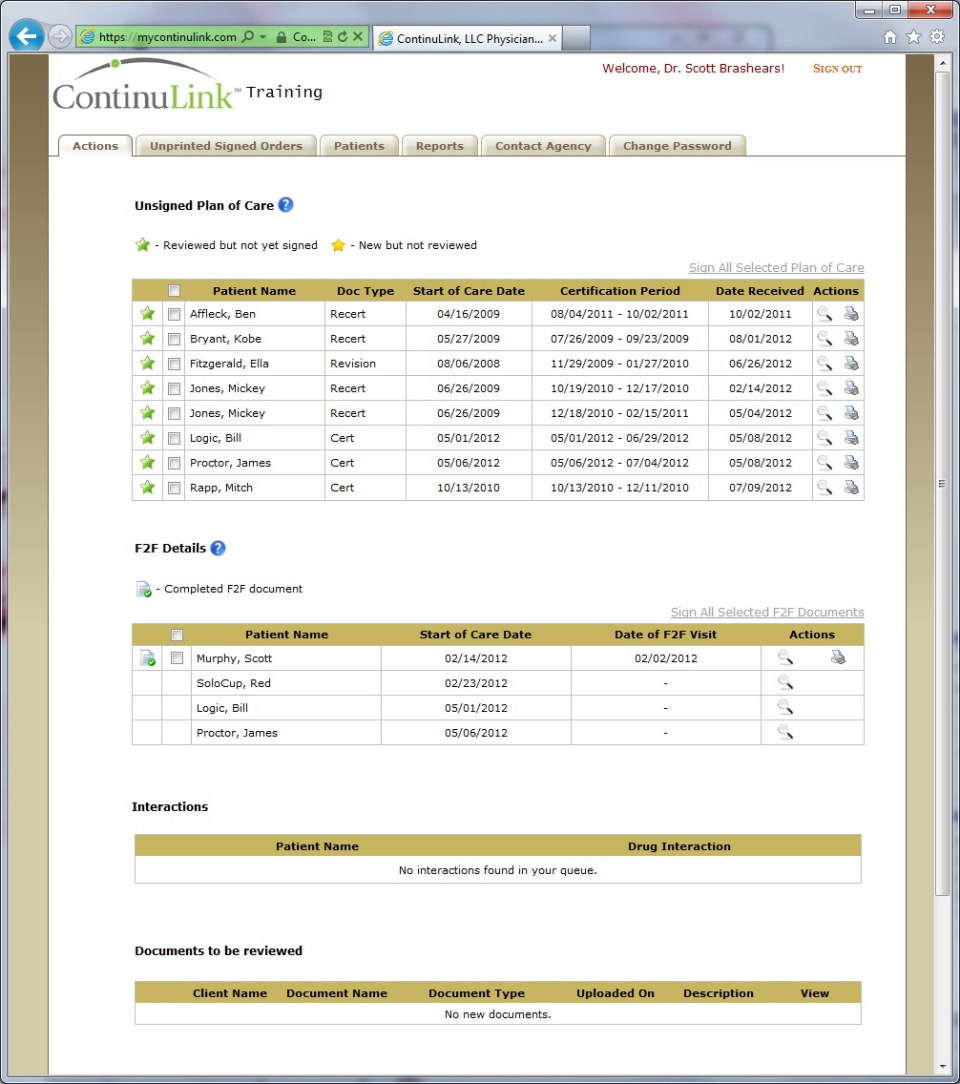Sign out of ContinuLink

click(x=837, y=68)
